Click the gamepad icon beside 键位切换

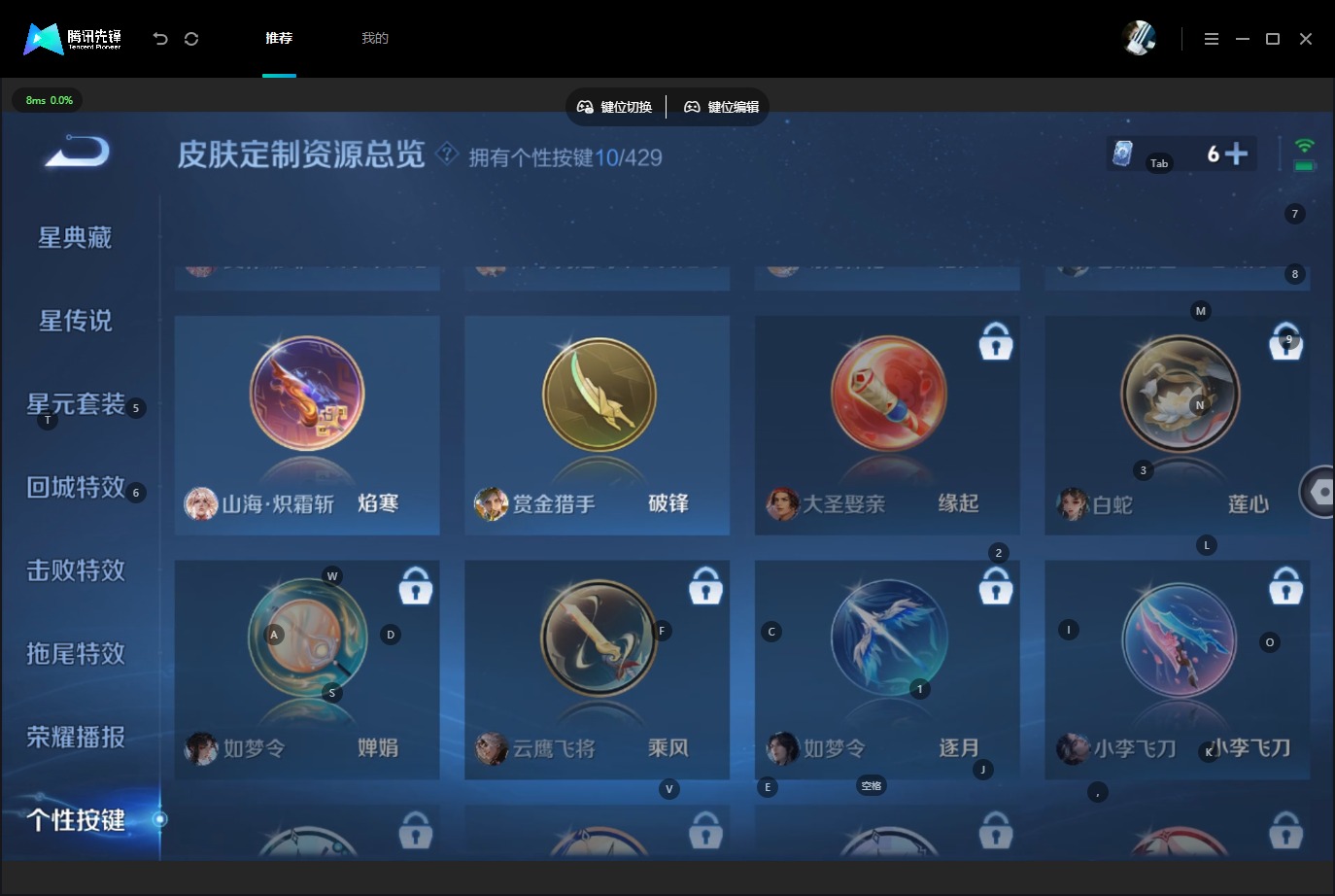[585, 107]
